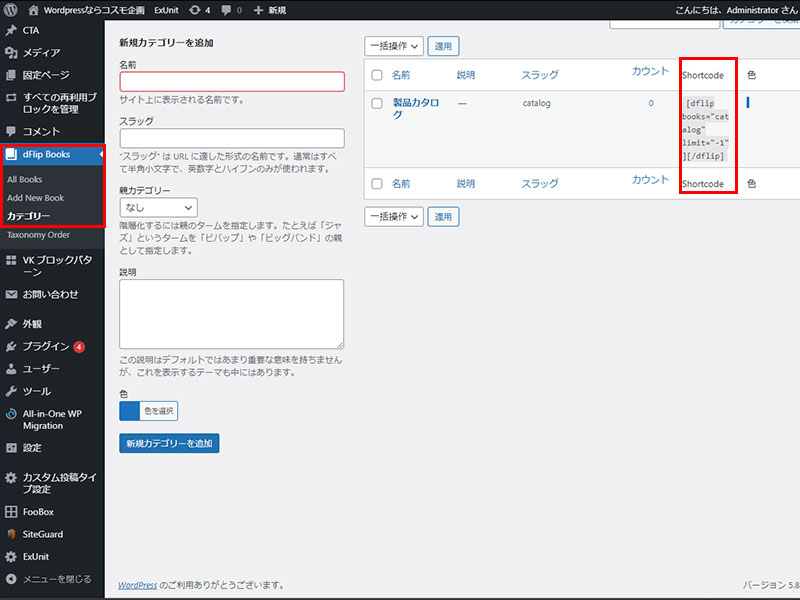Click the ツール wrench icon
The width and height of the screenshot is (800, 600).
(x=11, y=391)
